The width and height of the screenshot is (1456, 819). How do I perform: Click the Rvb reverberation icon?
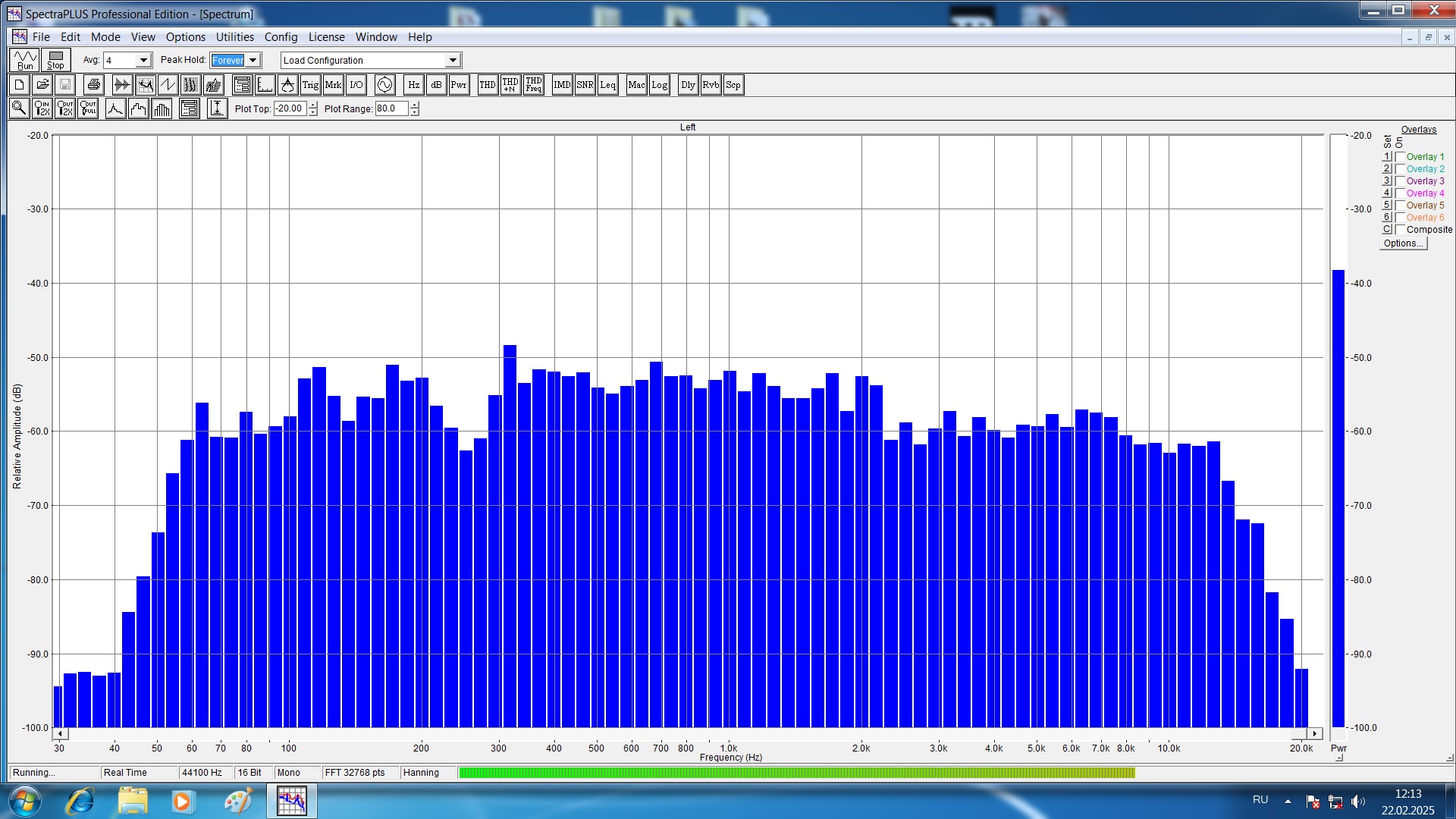tap(711, 85)
